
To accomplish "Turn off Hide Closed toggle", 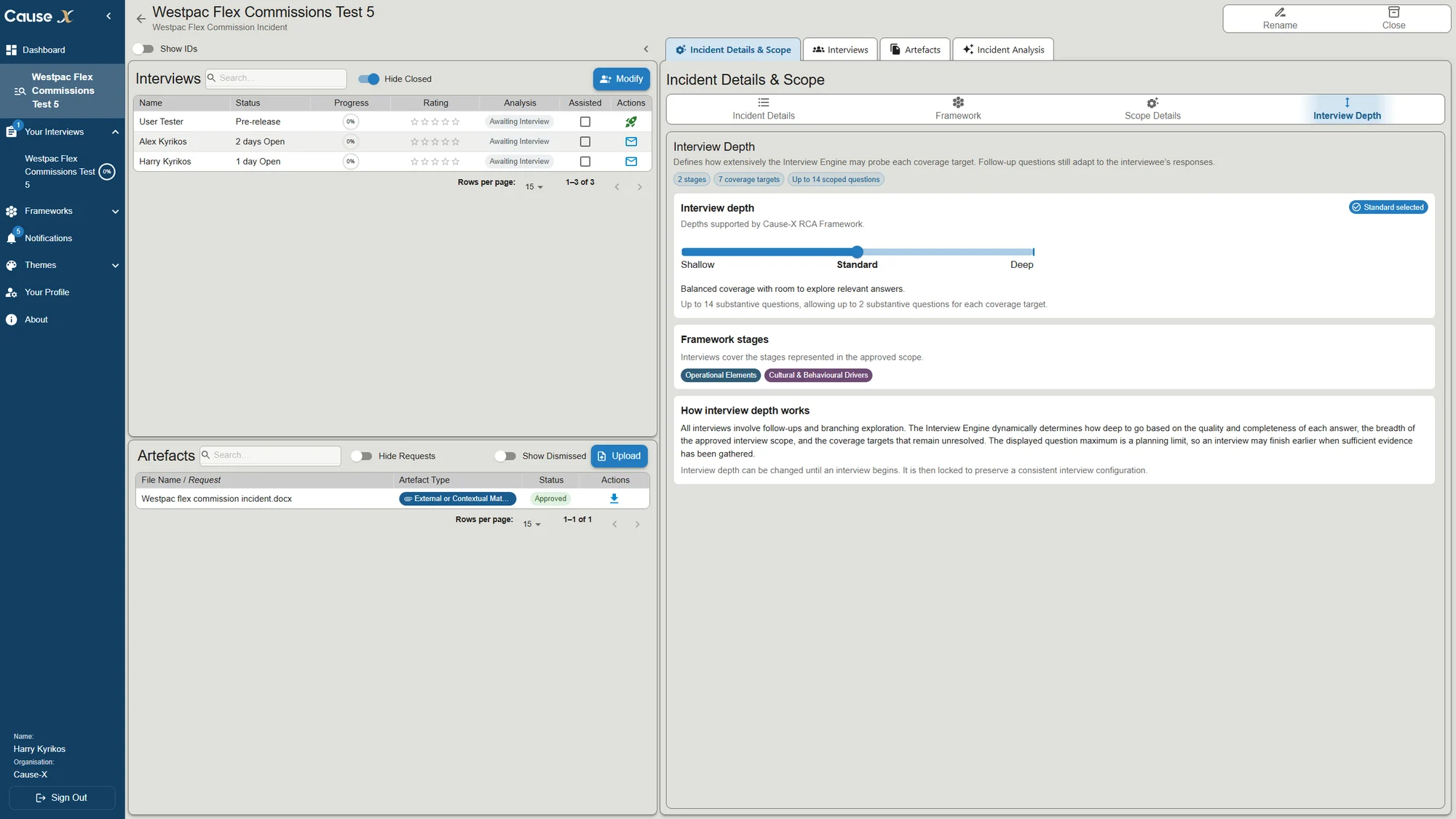I will click(369, 79).
